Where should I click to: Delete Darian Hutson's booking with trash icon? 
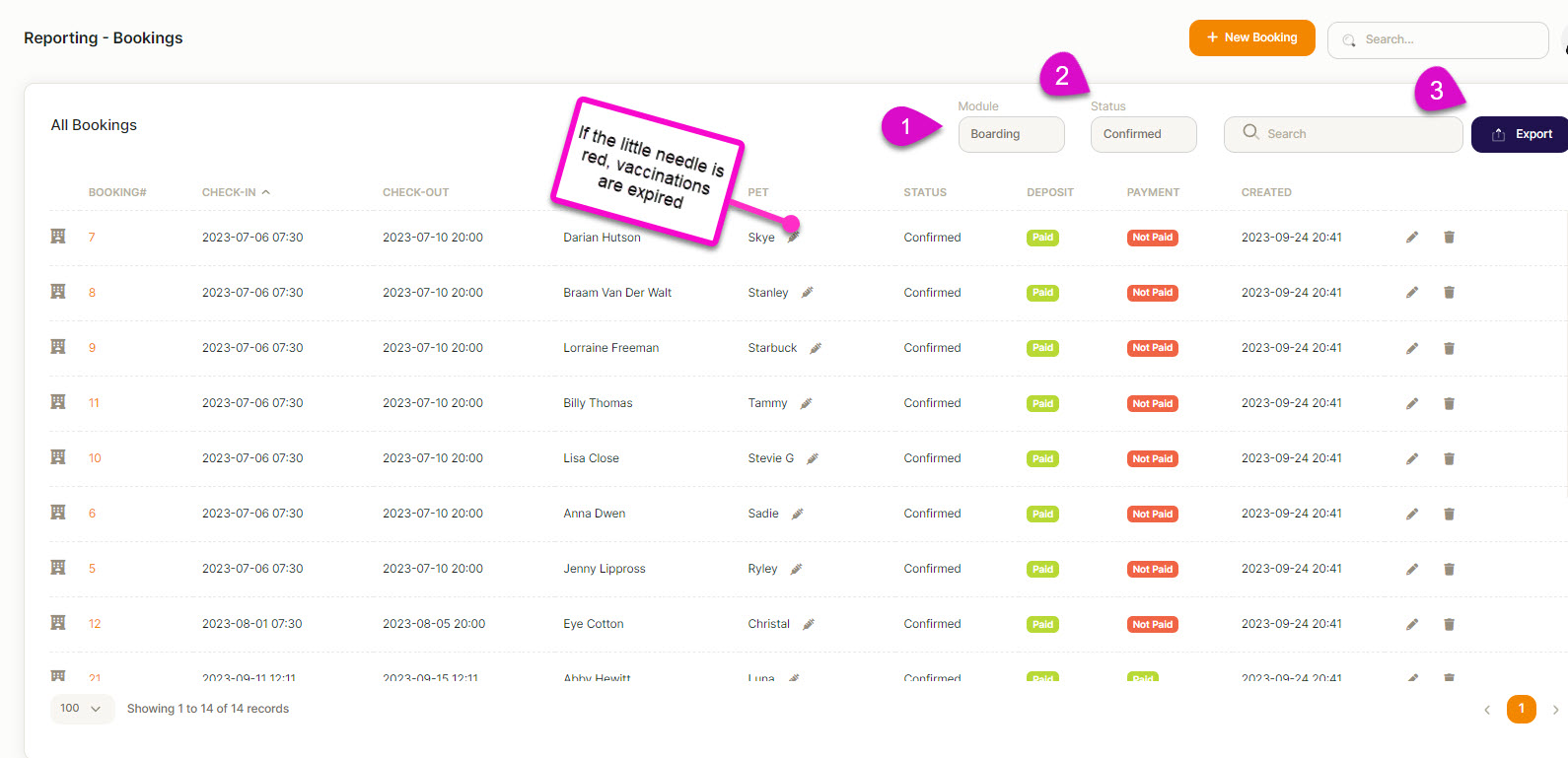point(1449,237)
